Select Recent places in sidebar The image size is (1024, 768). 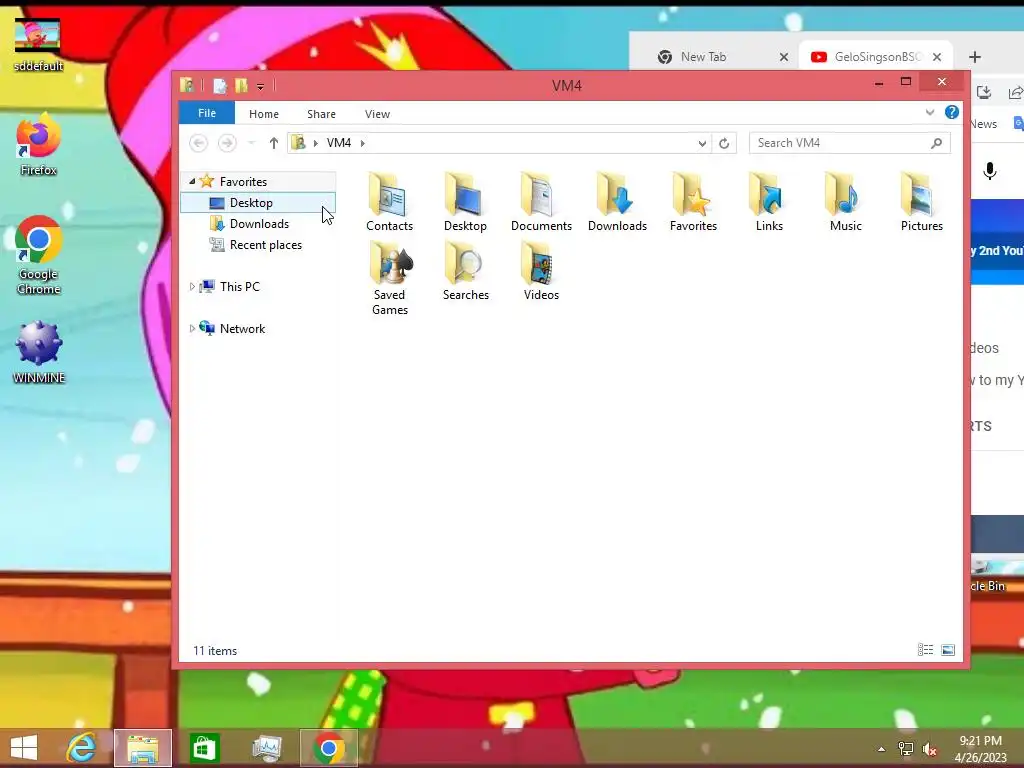[x=265, y=245]
